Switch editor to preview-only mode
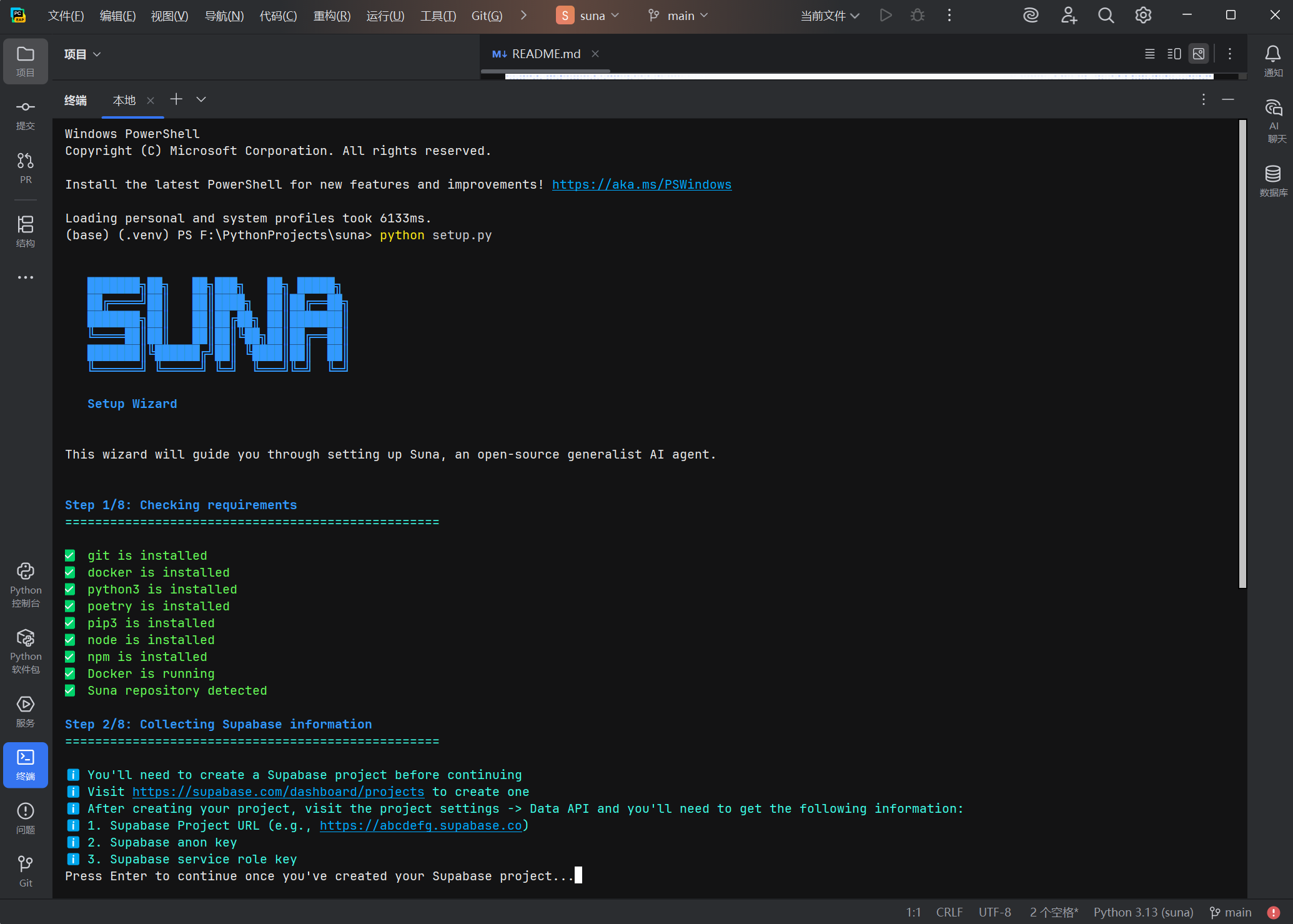 [x=1198, y=54]
